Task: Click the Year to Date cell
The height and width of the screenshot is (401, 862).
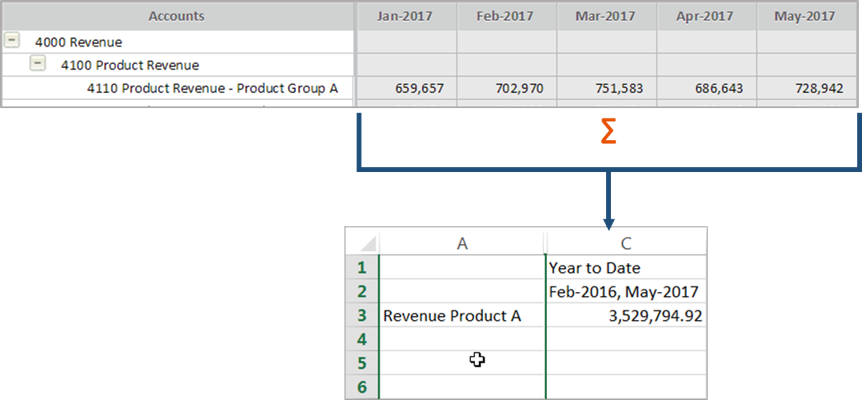Action: point(626,267)
